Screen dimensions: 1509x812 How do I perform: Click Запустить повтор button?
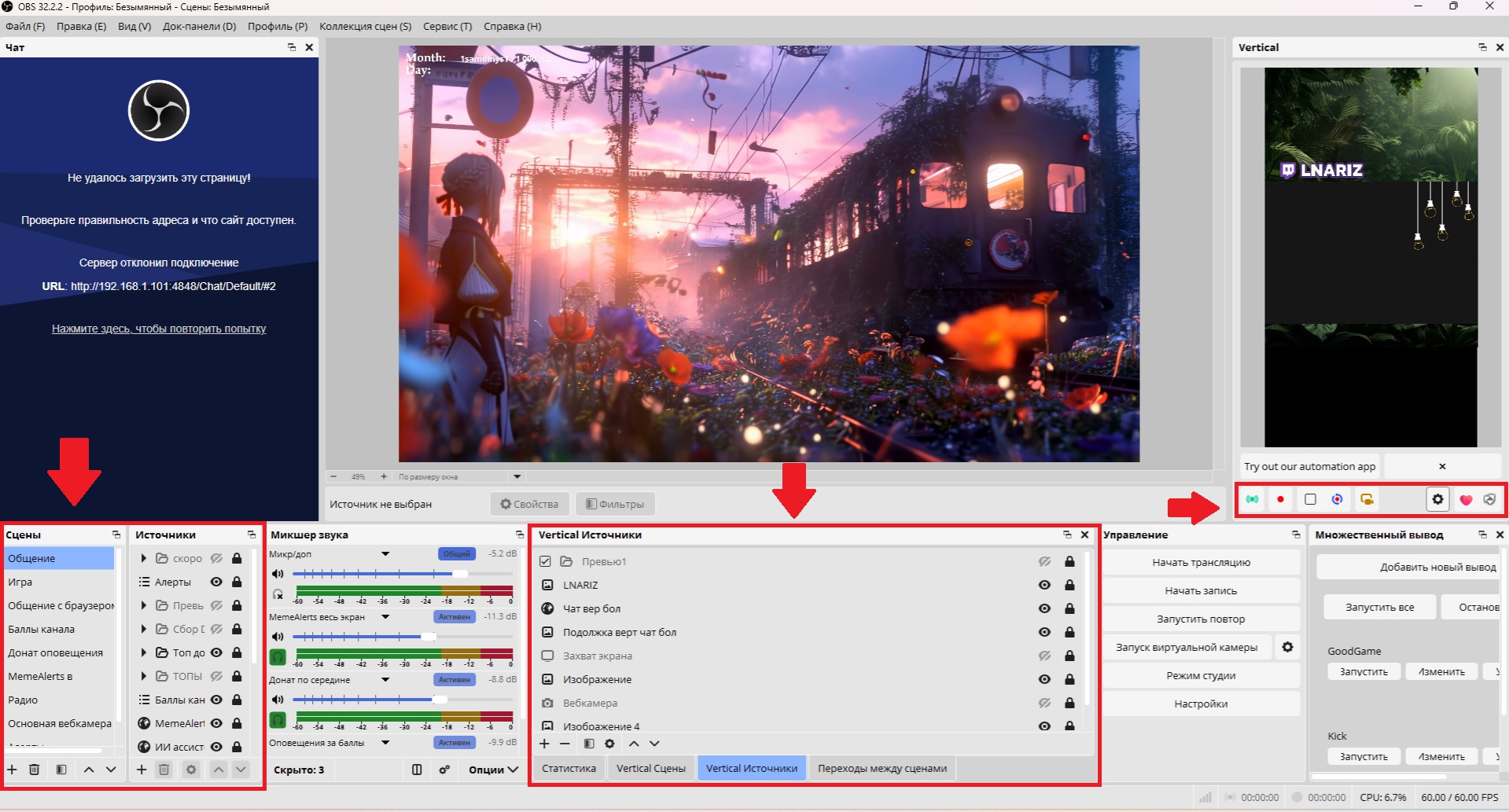1201,619
